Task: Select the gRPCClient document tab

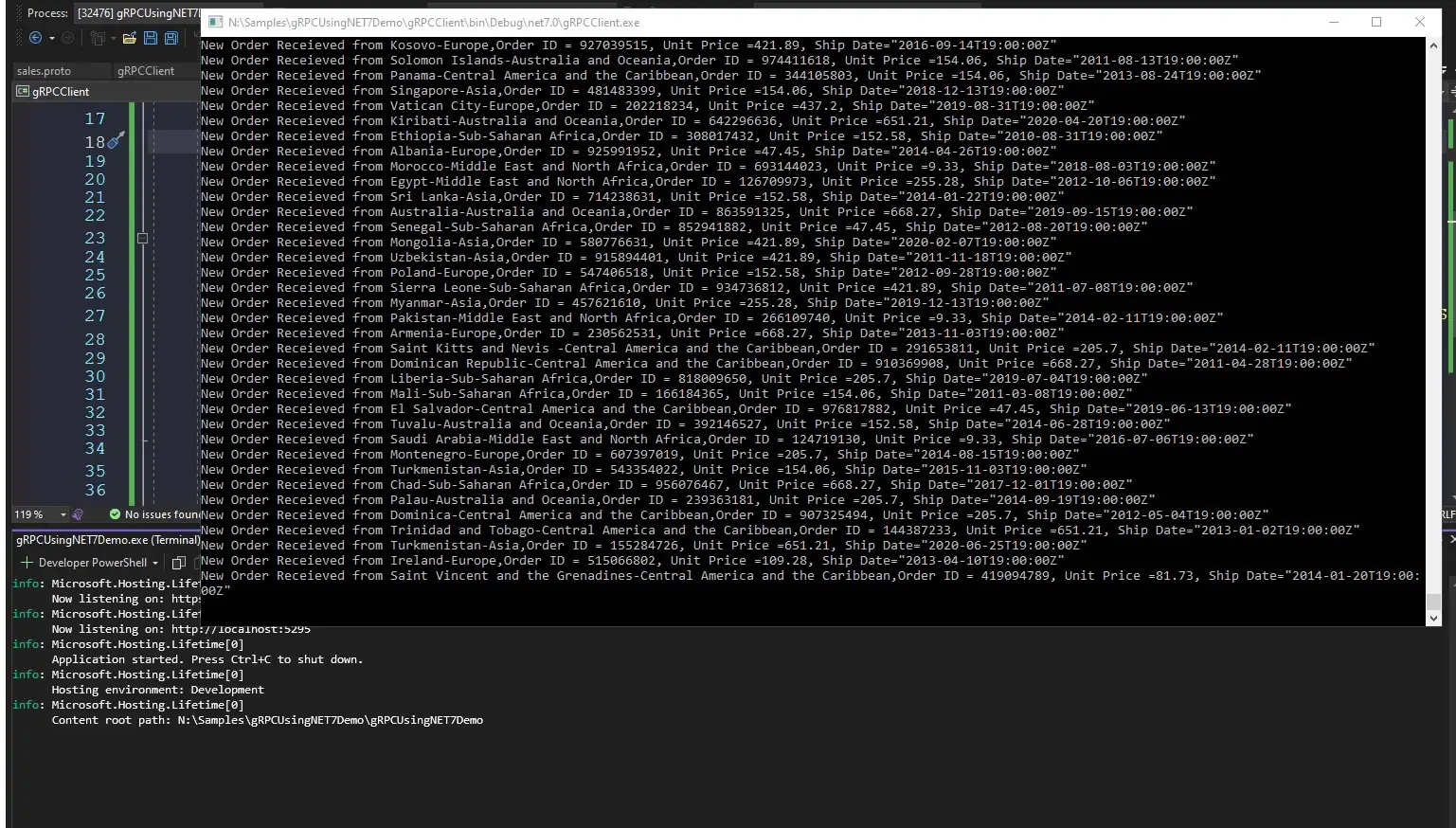Action: tap(146, 71)
